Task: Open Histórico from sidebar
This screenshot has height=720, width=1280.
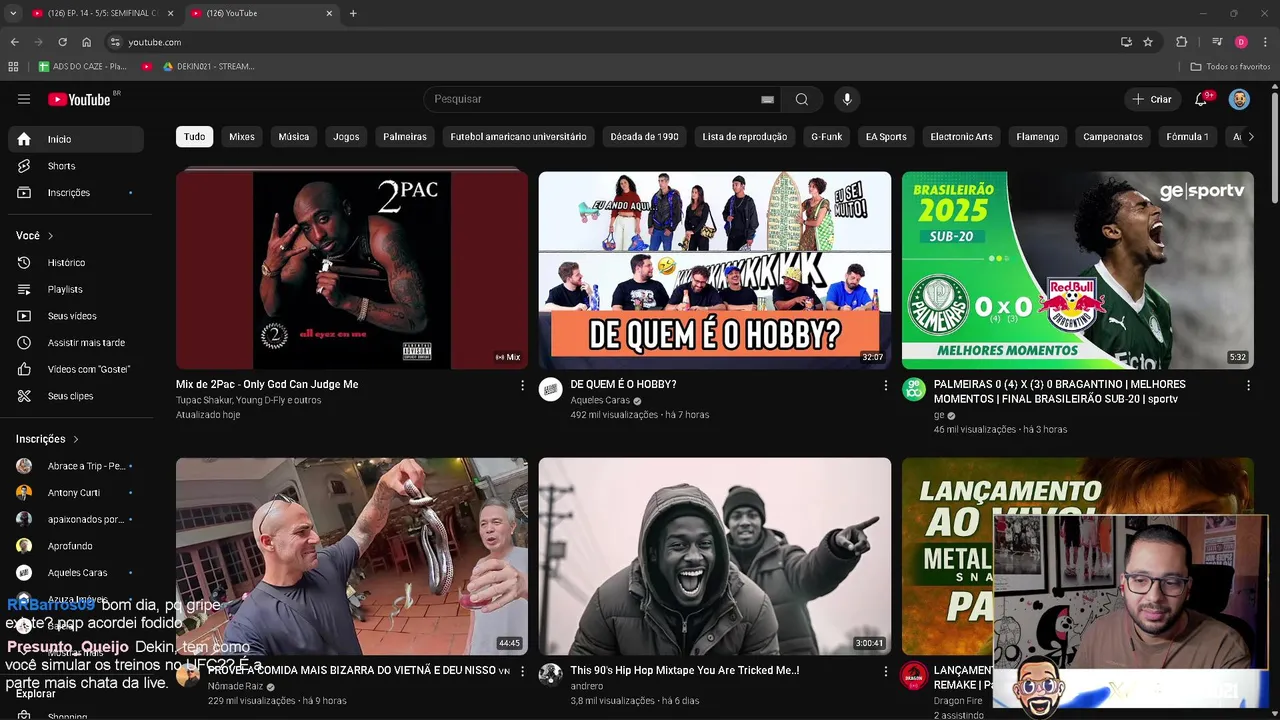Action: [x=76, y=262]
